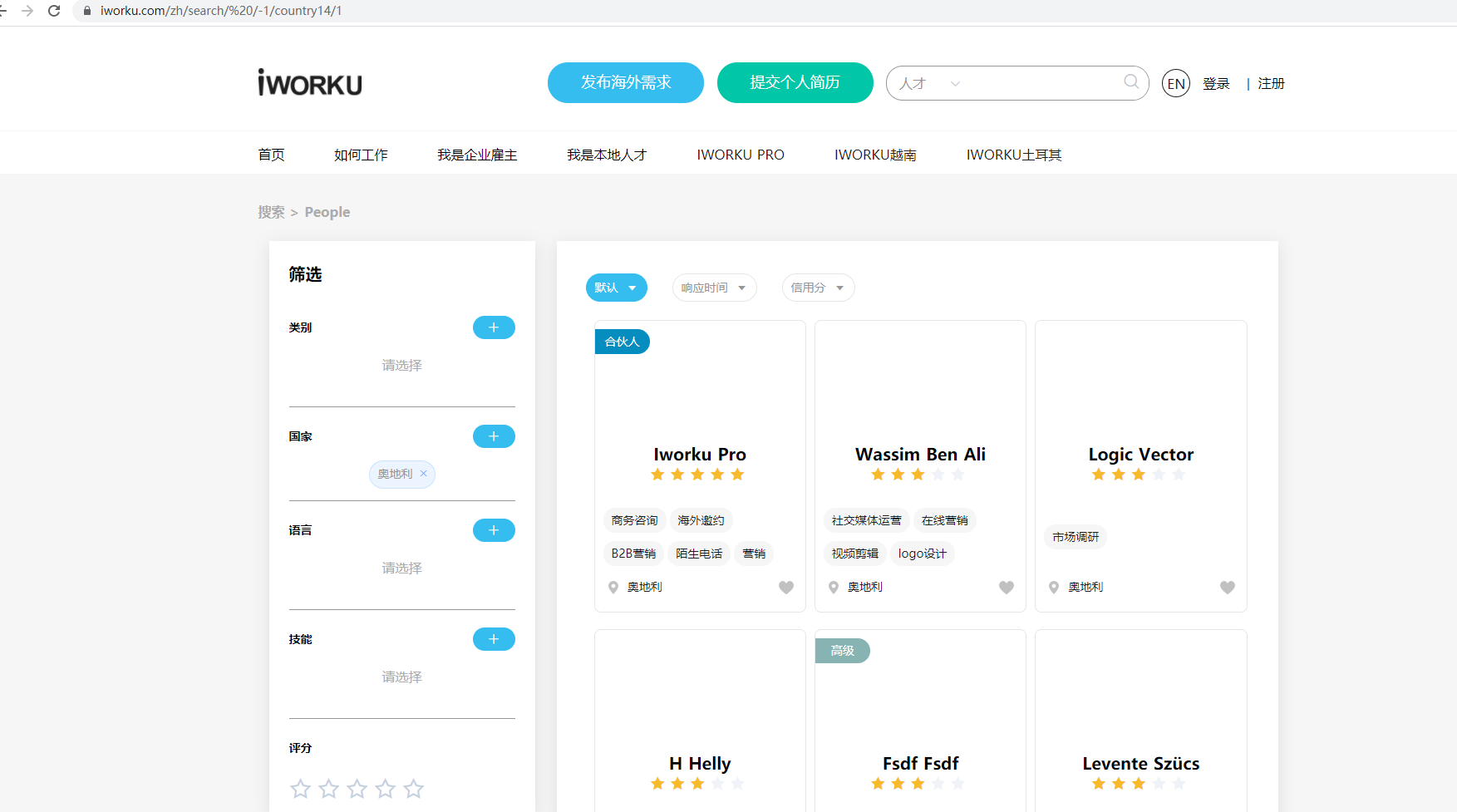Click the 发布海外需求 button
1457x812 pixels.
(x=626, y=82)
